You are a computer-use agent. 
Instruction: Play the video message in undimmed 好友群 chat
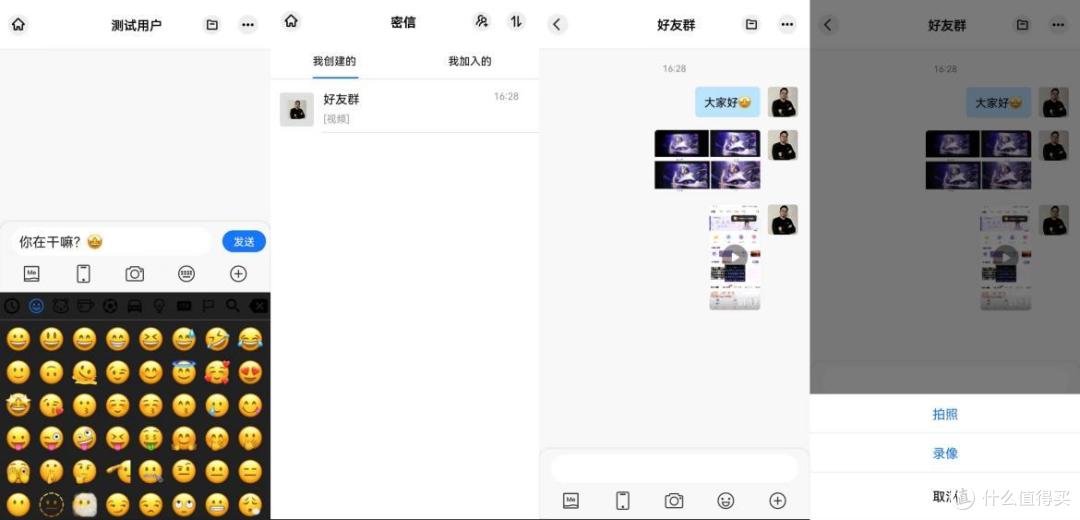click(735, 257)
